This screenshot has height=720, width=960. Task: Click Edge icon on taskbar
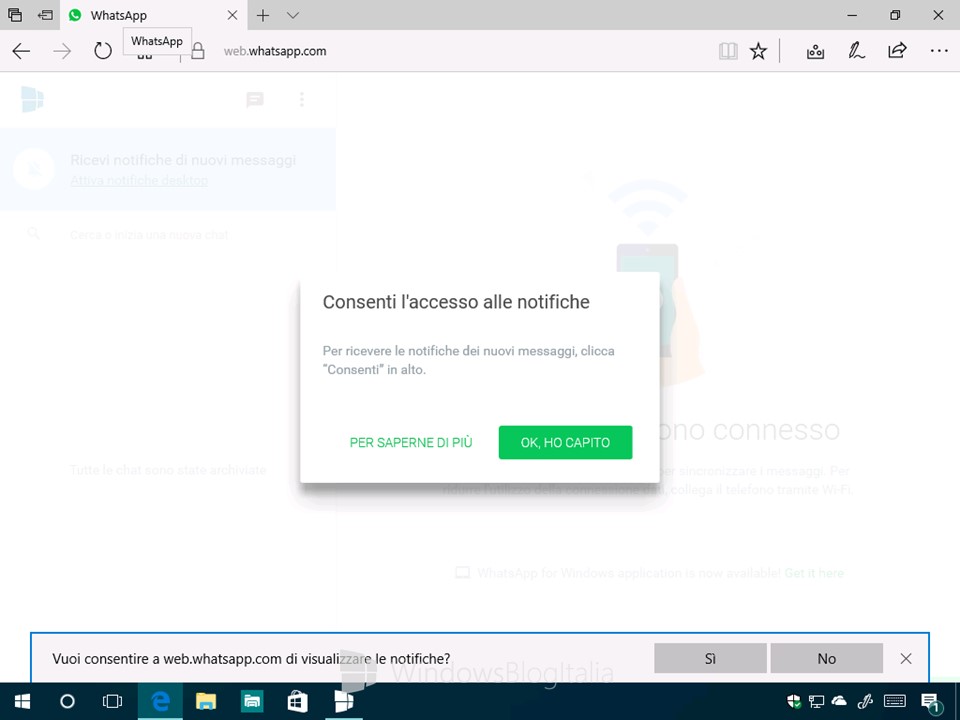click(x=160, y=701)
